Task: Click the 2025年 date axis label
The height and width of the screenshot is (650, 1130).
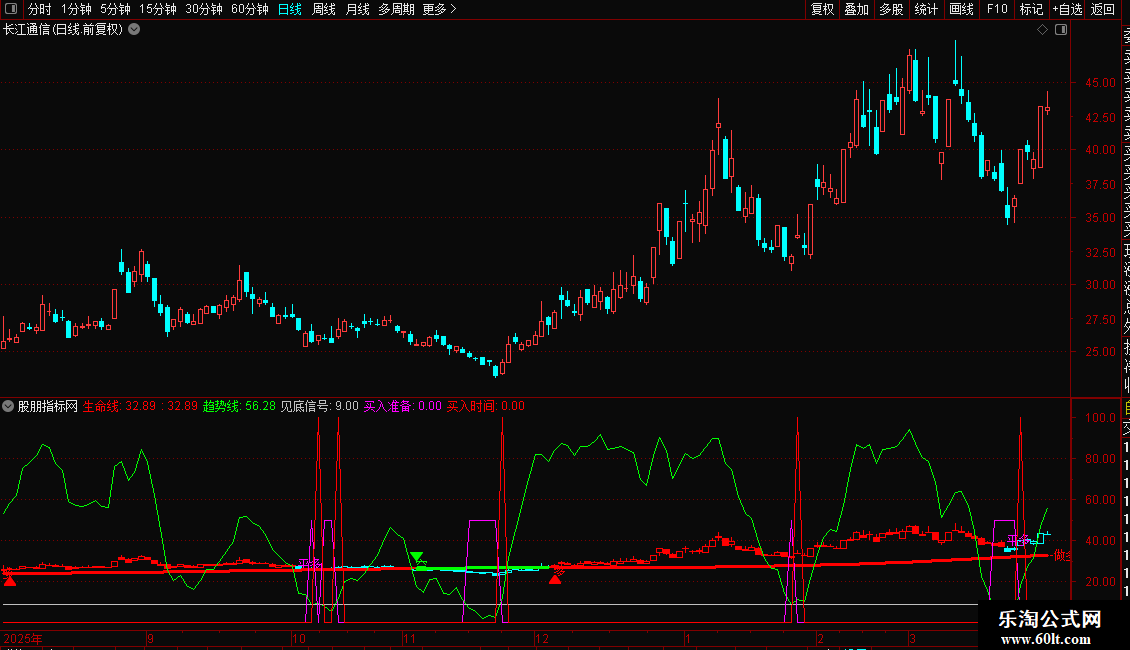Action: coord(23,638)
